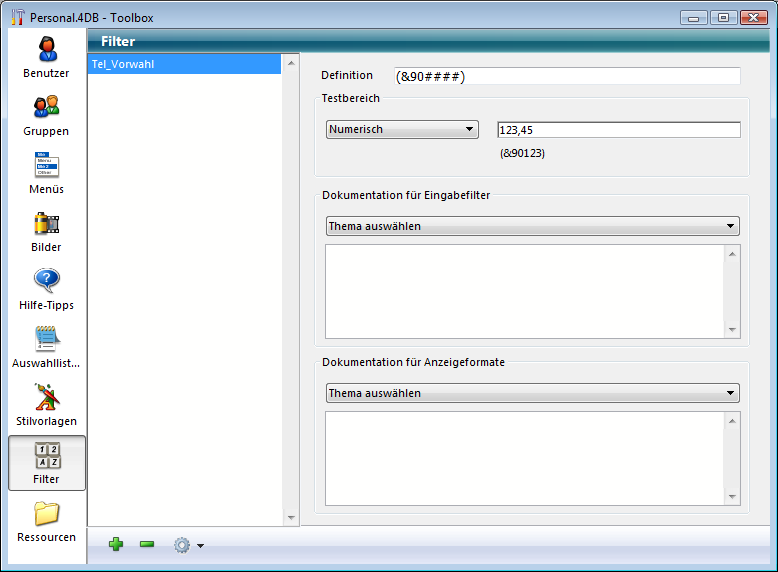Add a new filter with green plus
The width and height of the screenshot is (778, 572).
(116, 544)
